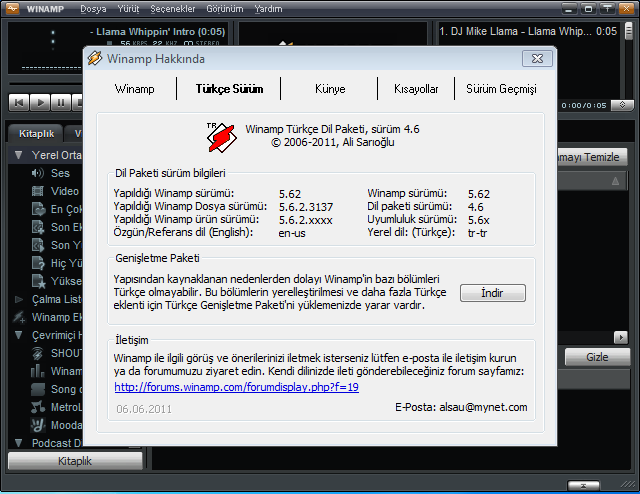This screenshot has height=494, width=640.
Task: Select the DJ Mike Llama playlist entry
Action: tap(527, 31)
